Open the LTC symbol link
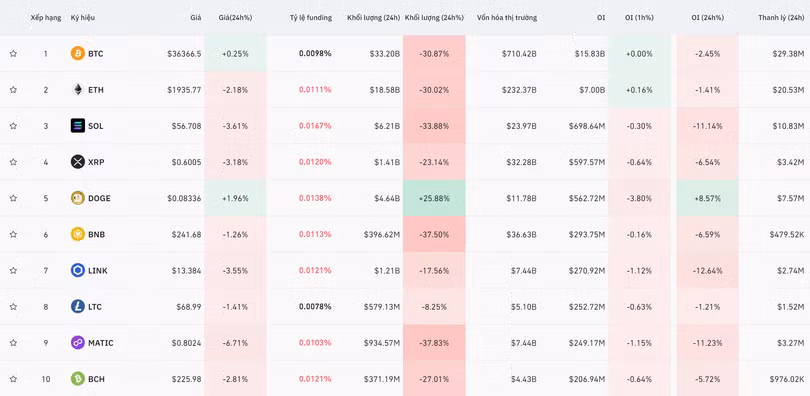The width and height of the screenshot is (810, 396). 95,307
